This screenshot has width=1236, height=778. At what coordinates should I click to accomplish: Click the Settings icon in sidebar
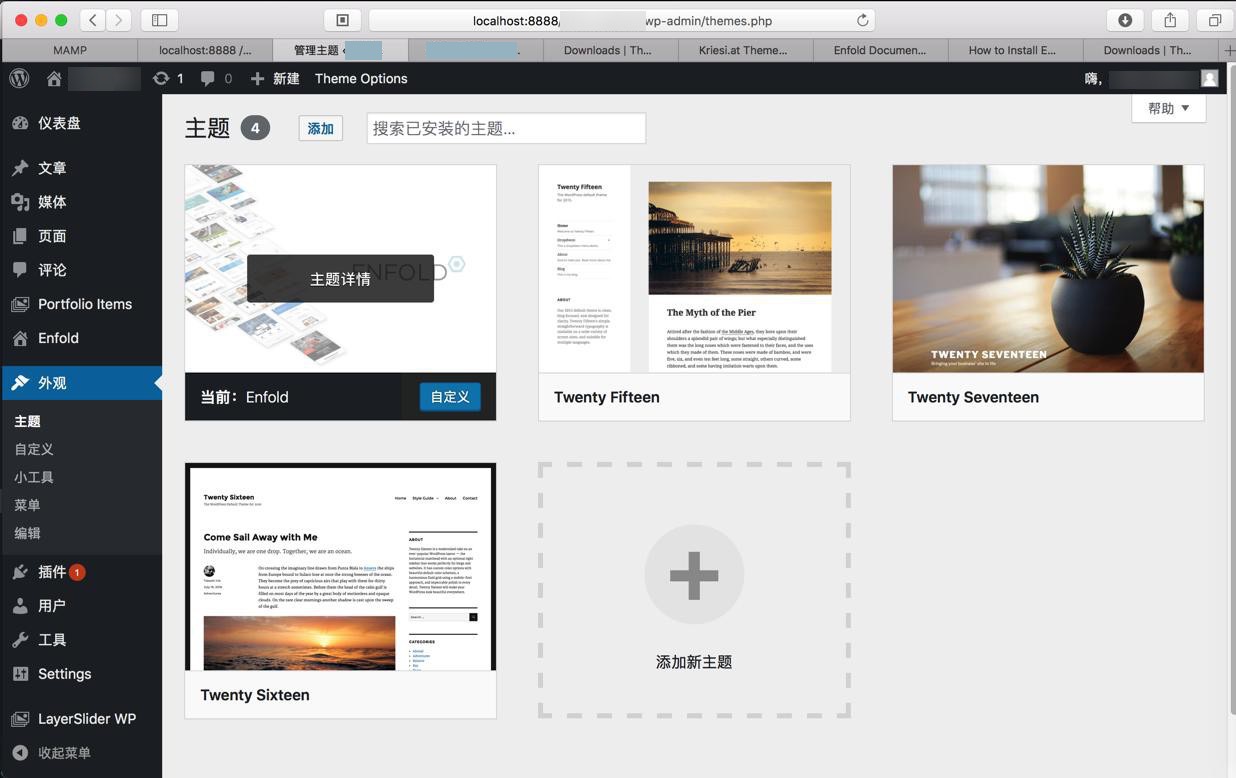coord(20,674)
